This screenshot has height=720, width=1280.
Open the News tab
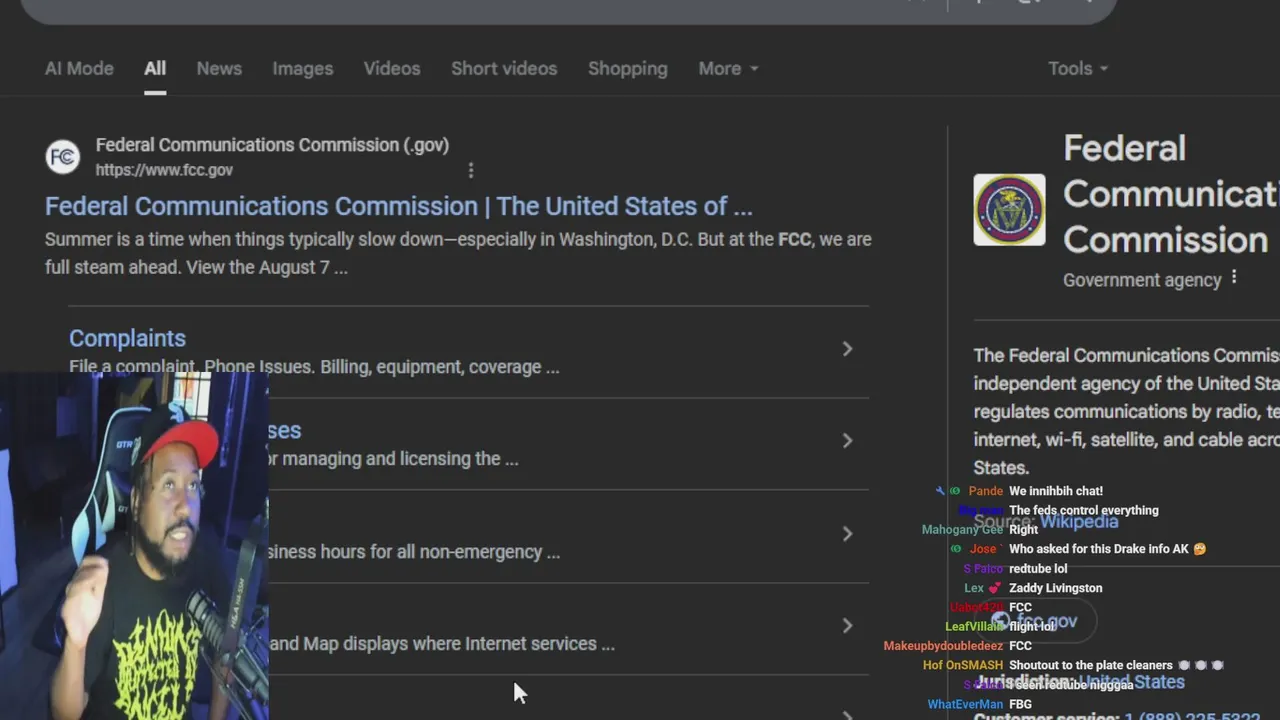[219, 68]
